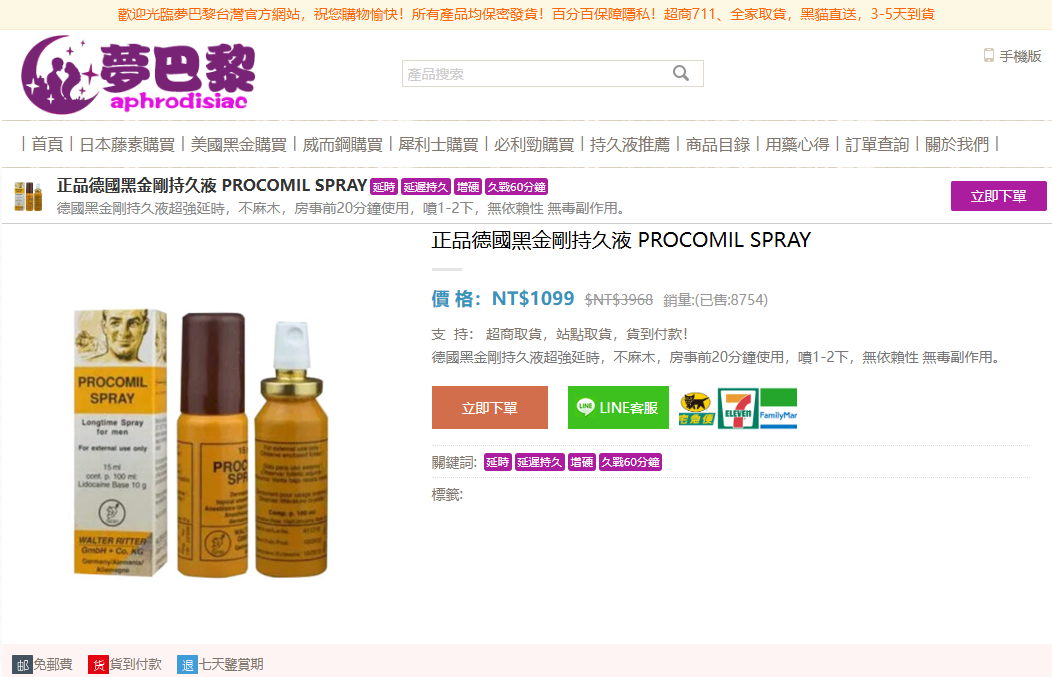Screen dimensions: 1052x677
Task: Open the small product thumbnail in the banner
Action: (28, 196)
